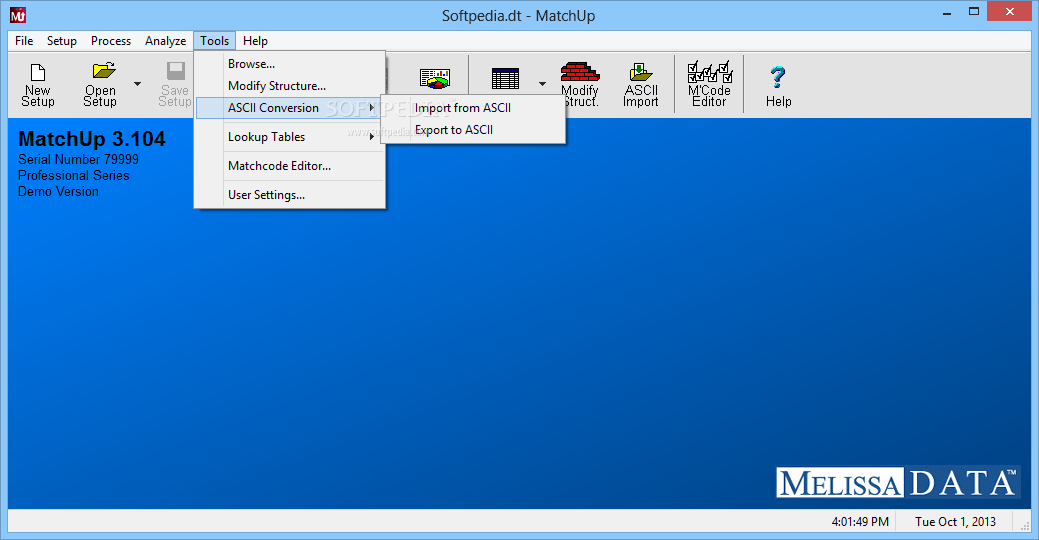1039x540 pixels.
Task: Expand the Lookup Tables submenu
Action: click(290, 137)
